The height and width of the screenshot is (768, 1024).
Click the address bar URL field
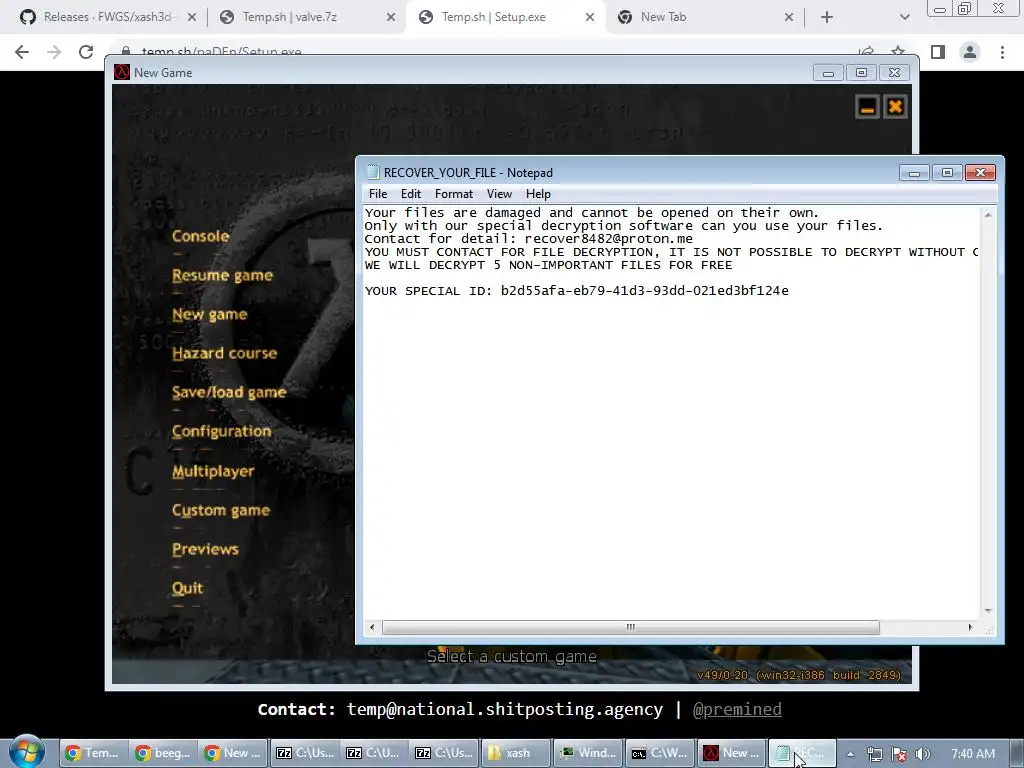click(483, 52)
